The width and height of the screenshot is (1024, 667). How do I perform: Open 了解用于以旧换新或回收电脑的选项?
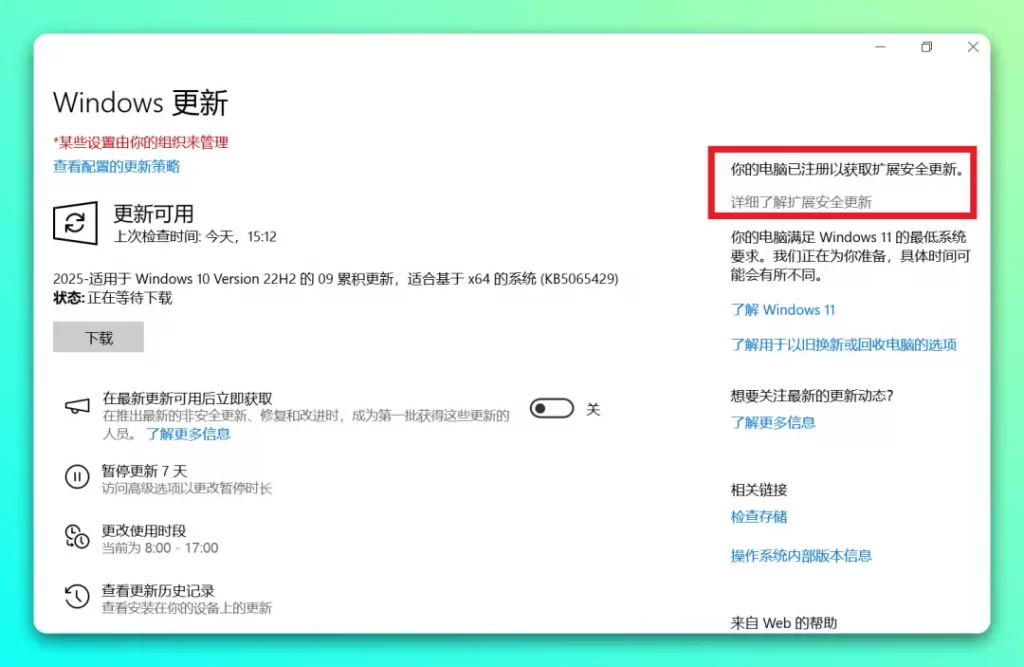(847, 343)
